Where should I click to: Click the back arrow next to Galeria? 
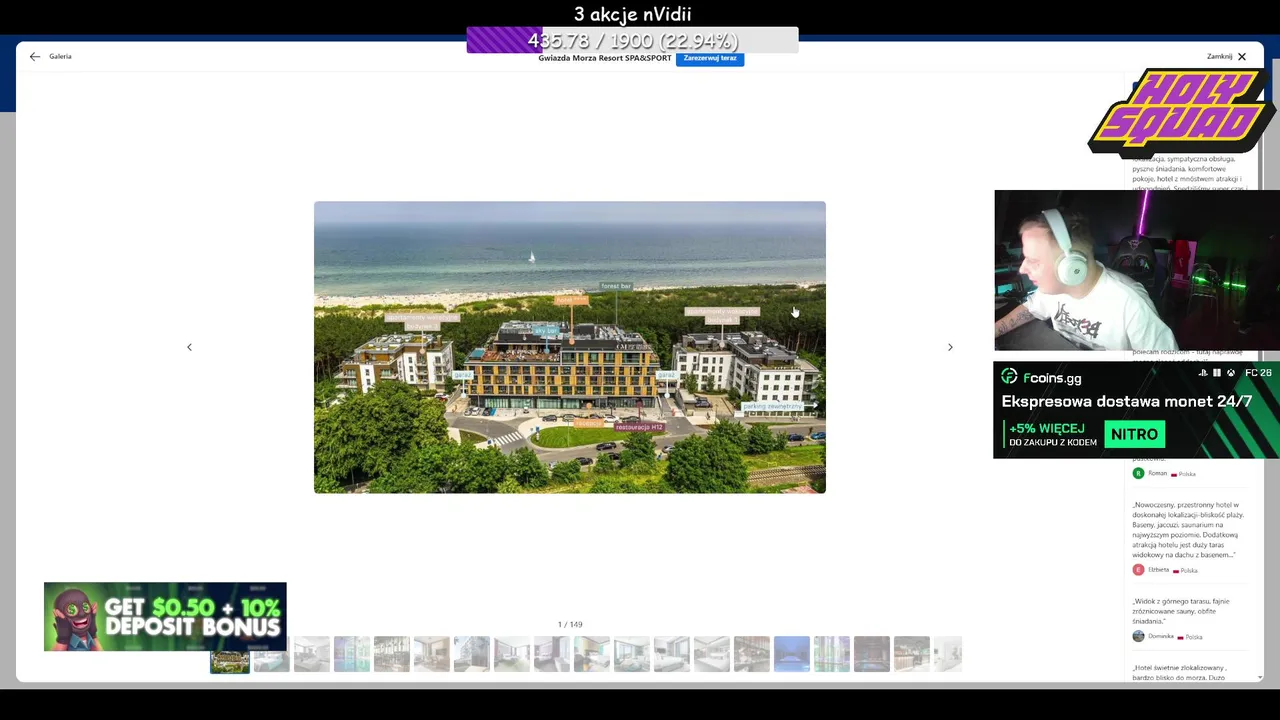click(x=35, y=57)
